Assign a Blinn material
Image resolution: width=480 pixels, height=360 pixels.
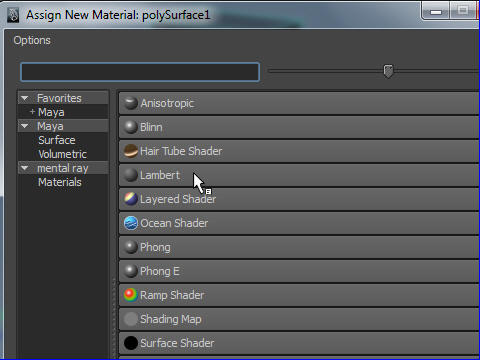(299, 127)
